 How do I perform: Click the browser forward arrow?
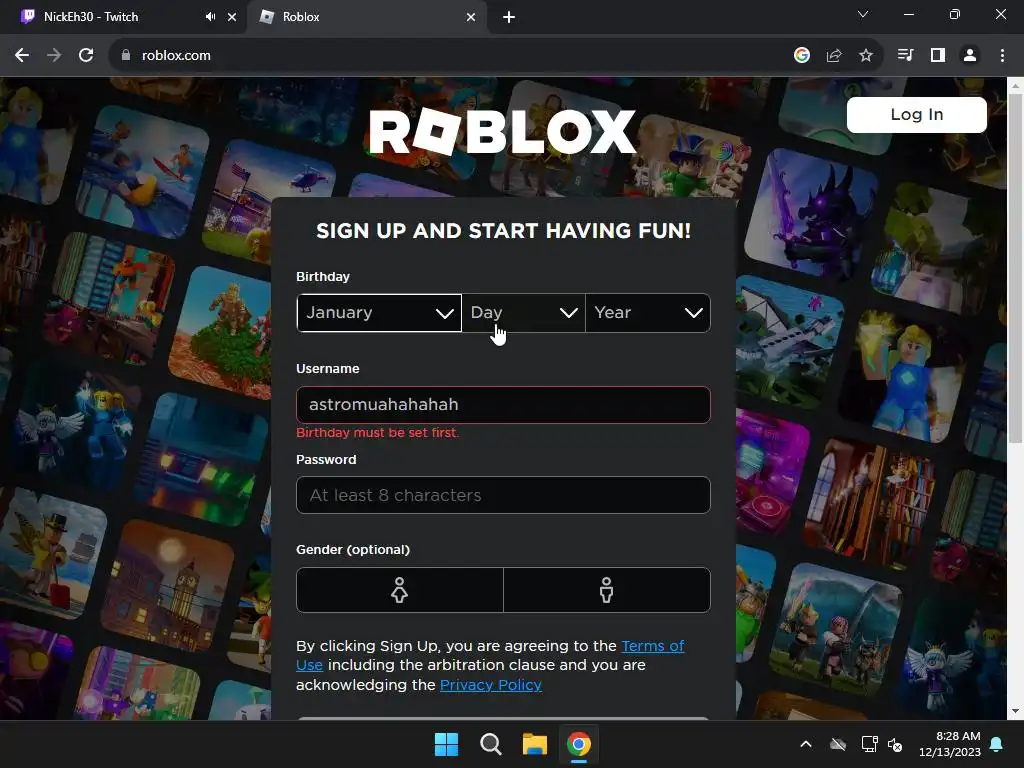[54, 56]
